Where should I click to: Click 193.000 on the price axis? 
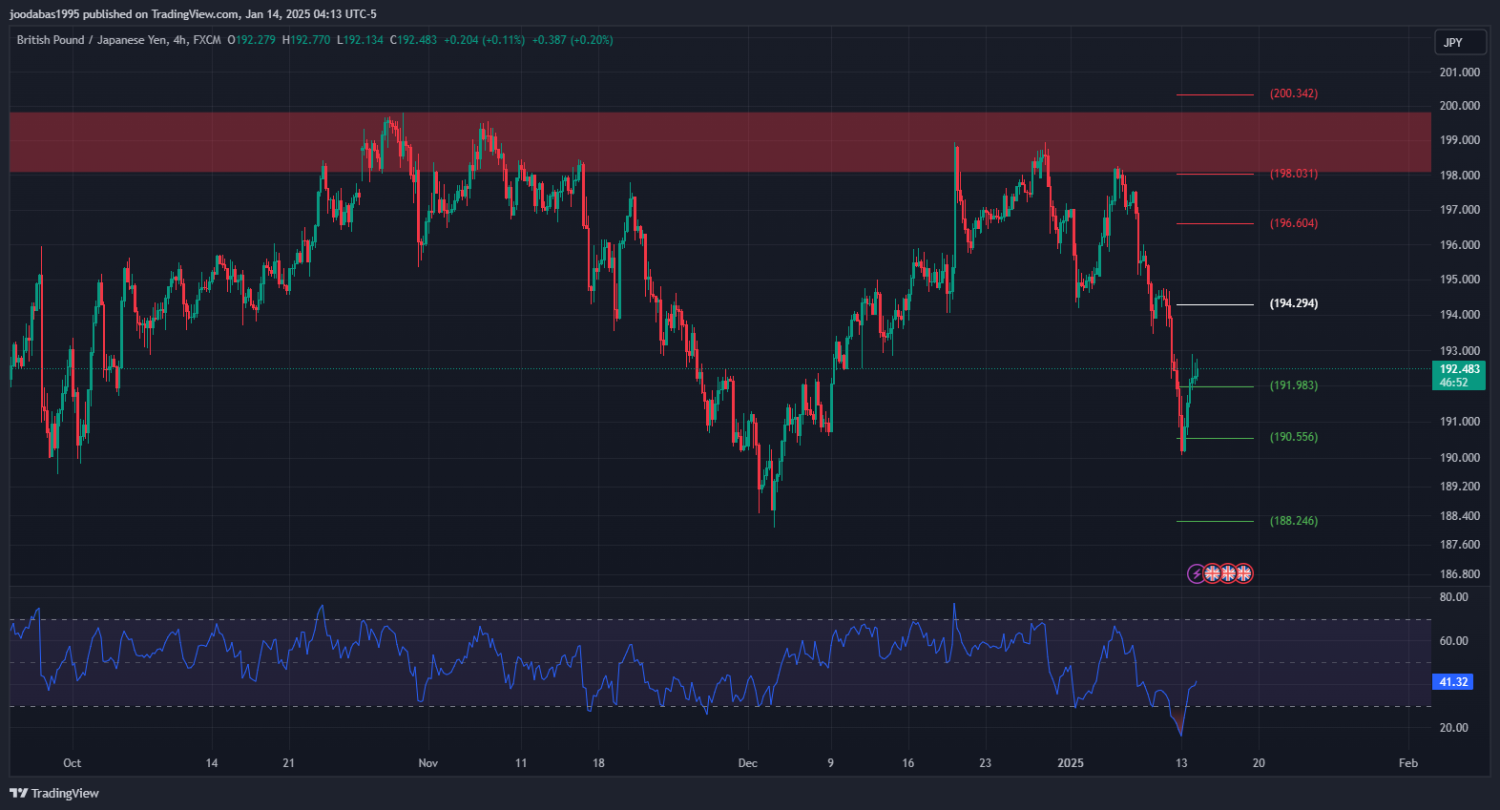pyautogui.click(x=1461, y=351)
